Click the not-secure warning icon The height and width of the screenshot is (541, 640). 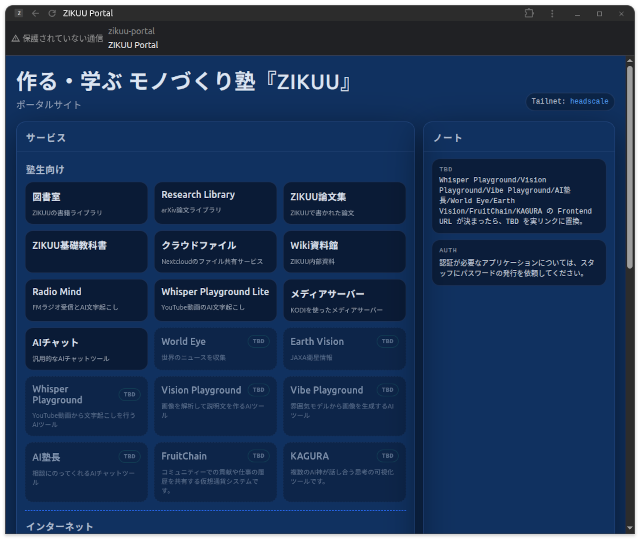[x=15, y=37]
